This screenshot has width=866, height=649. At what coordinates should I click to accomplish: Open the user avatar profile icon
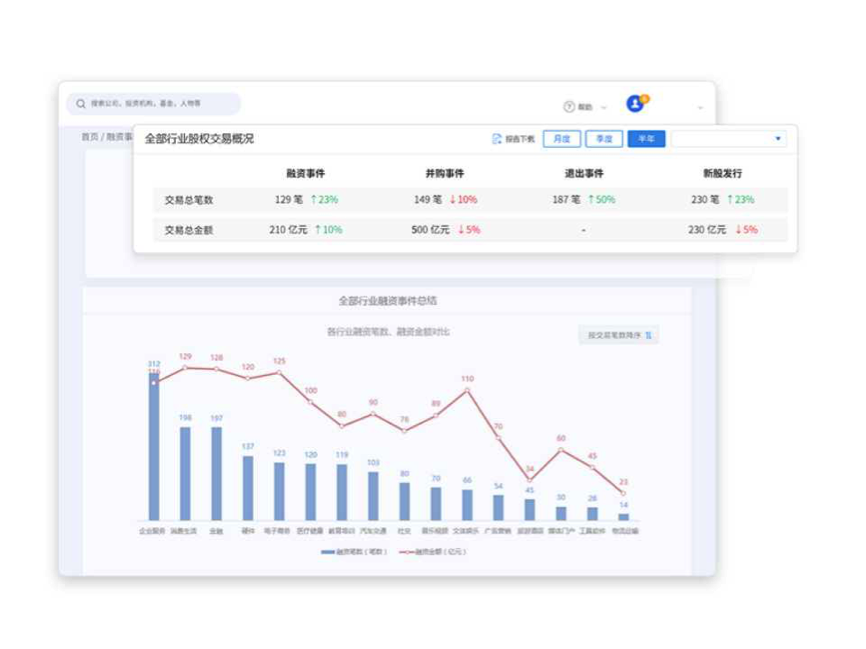pyautogui.click(x=634, y=104)
